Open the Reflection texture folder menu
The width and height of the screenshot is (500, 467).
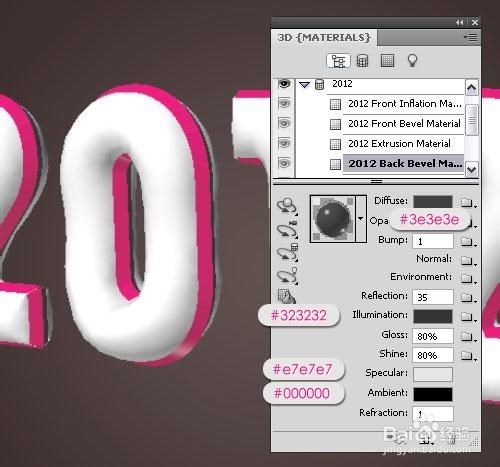[x=468, y=297]
